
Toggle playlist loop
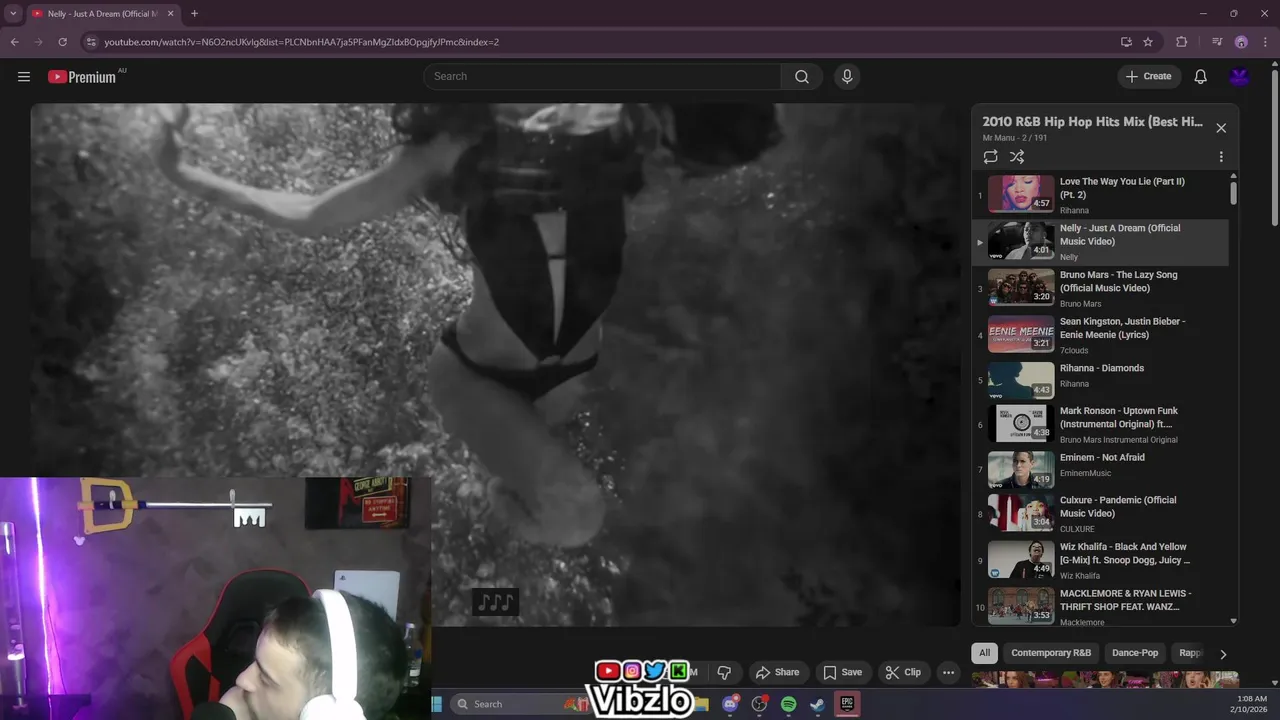pyautogui.click(x=990, y=157)
